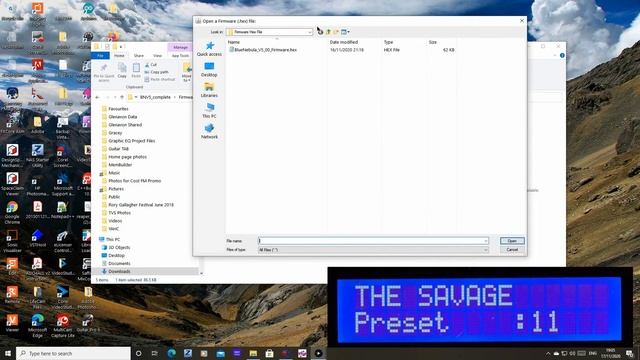Click the File name input field
Screen dimensions: 640x360
pos(371,241)
